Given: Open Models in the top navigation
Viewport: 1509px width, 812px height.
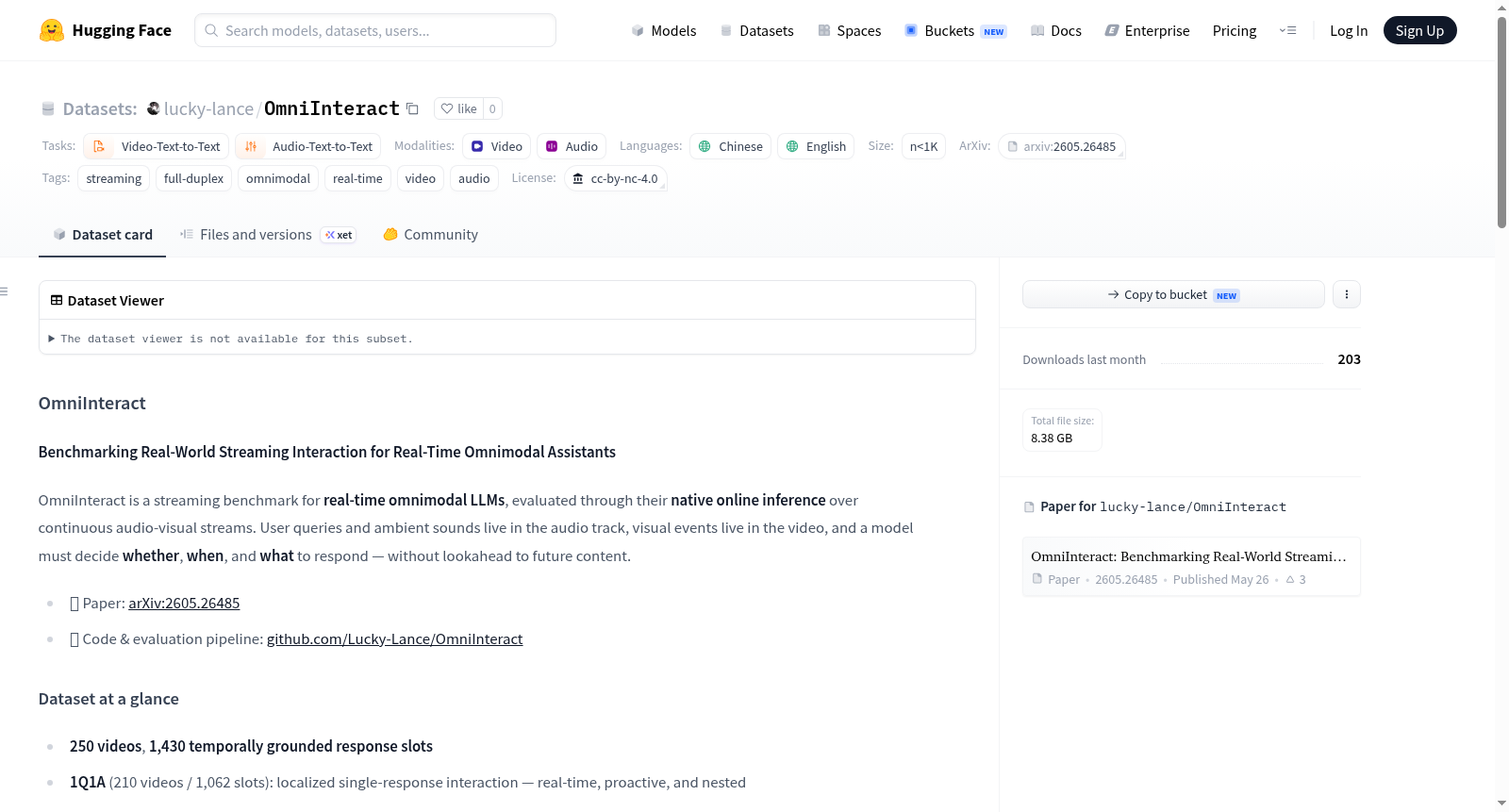Looking at the screenshot, I should click(x=664, y=30).
